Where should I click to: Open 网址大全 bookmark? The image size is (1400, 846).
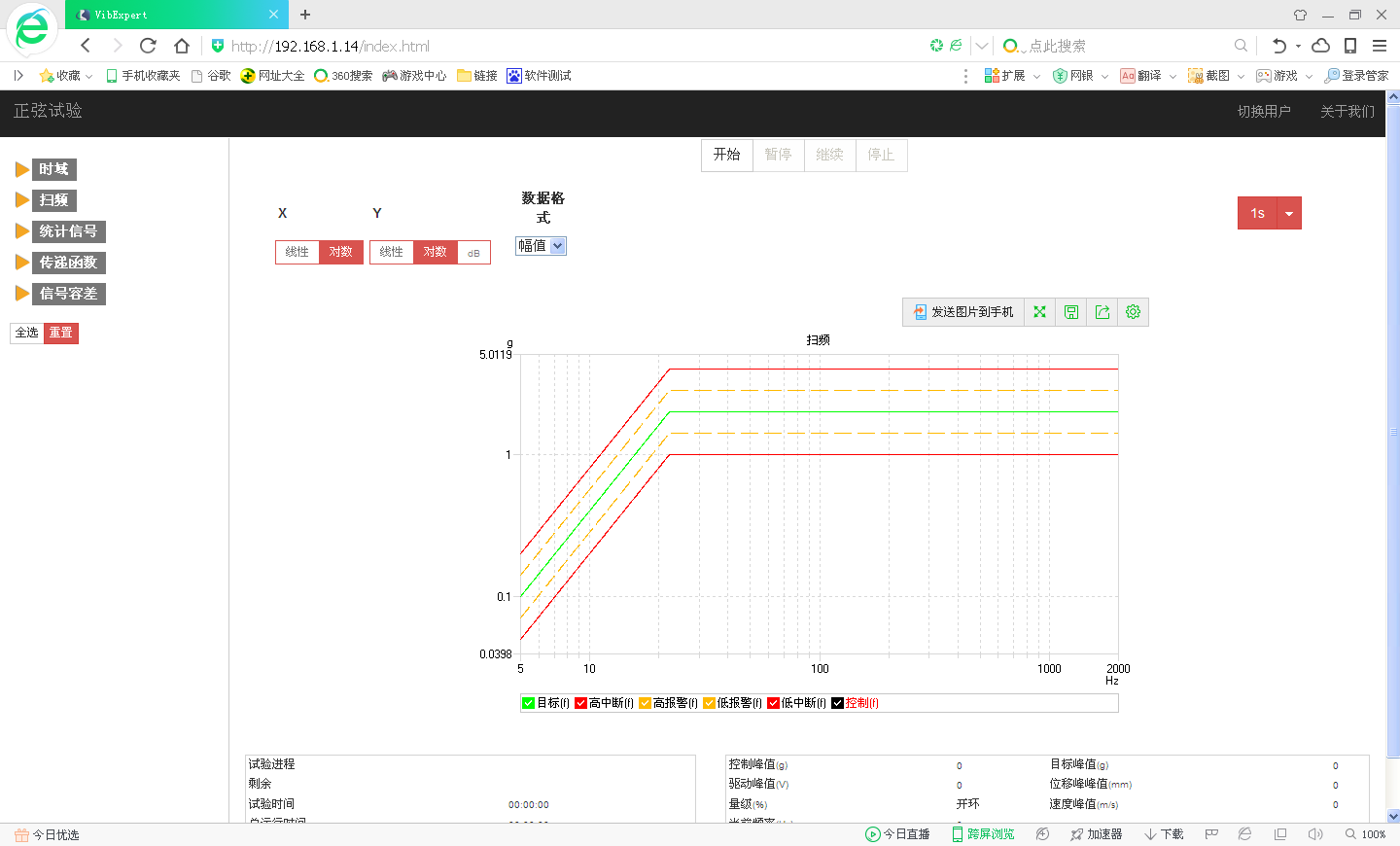point(272,76)
